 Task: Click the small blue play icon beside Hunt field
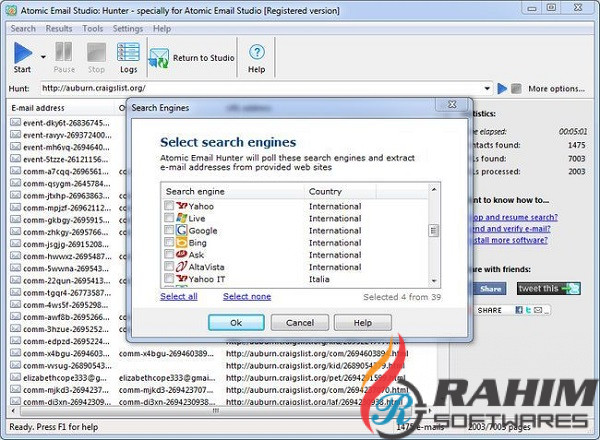click(502, 88)
